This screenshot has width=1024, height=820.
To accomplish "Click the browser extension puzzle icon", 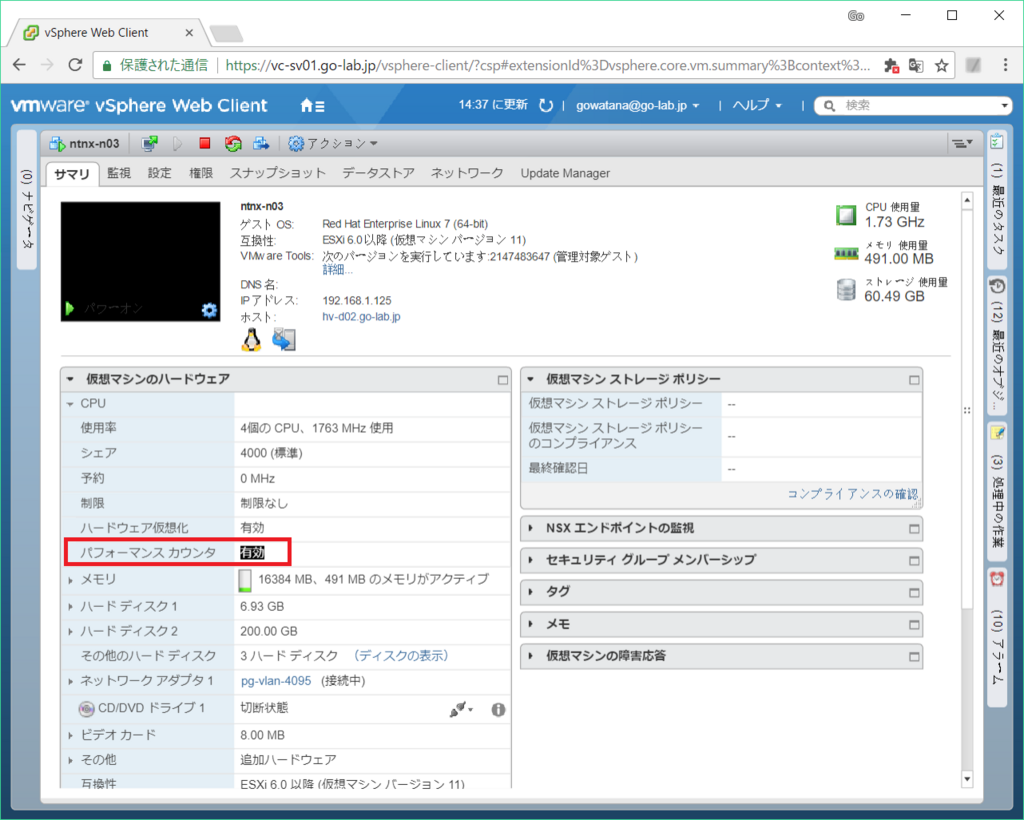I will (x=891, y=65).
